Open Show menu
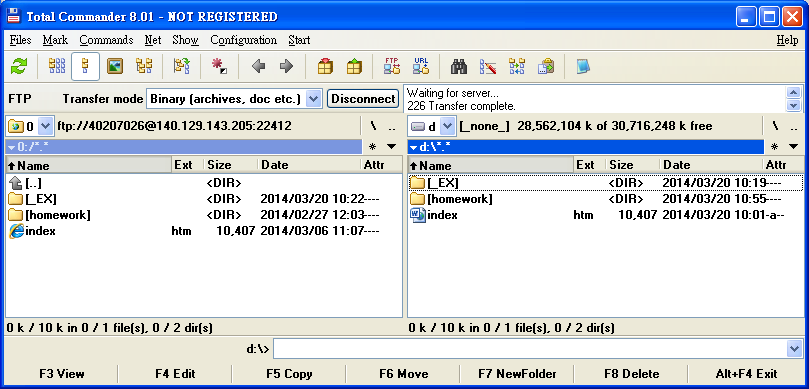The height and width of the screenshot is (389, 809). pos(185,40)
